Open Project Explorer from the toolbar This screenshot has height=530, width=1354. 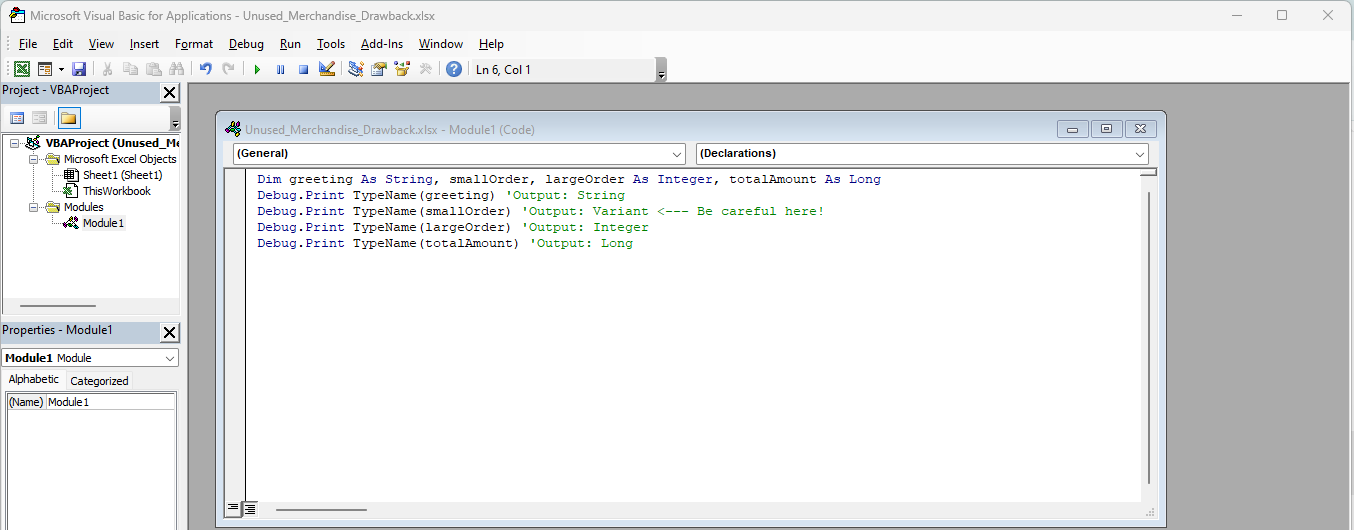pos(355,69)
